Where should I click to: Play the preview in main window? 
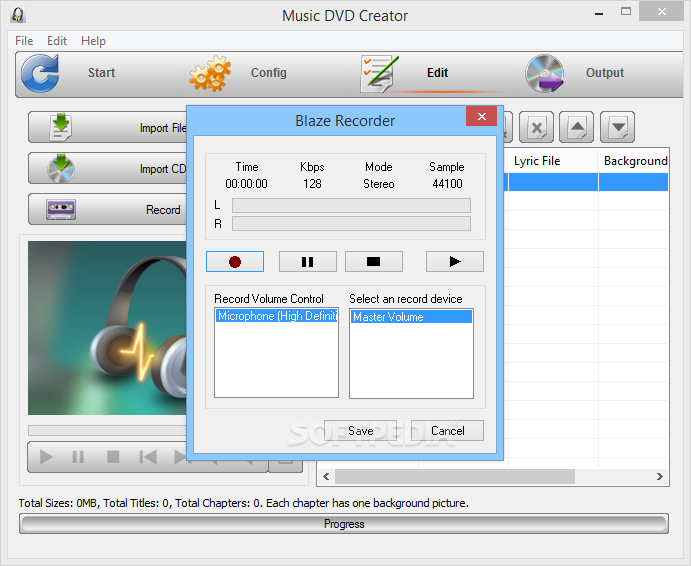[x=46, y=457]
